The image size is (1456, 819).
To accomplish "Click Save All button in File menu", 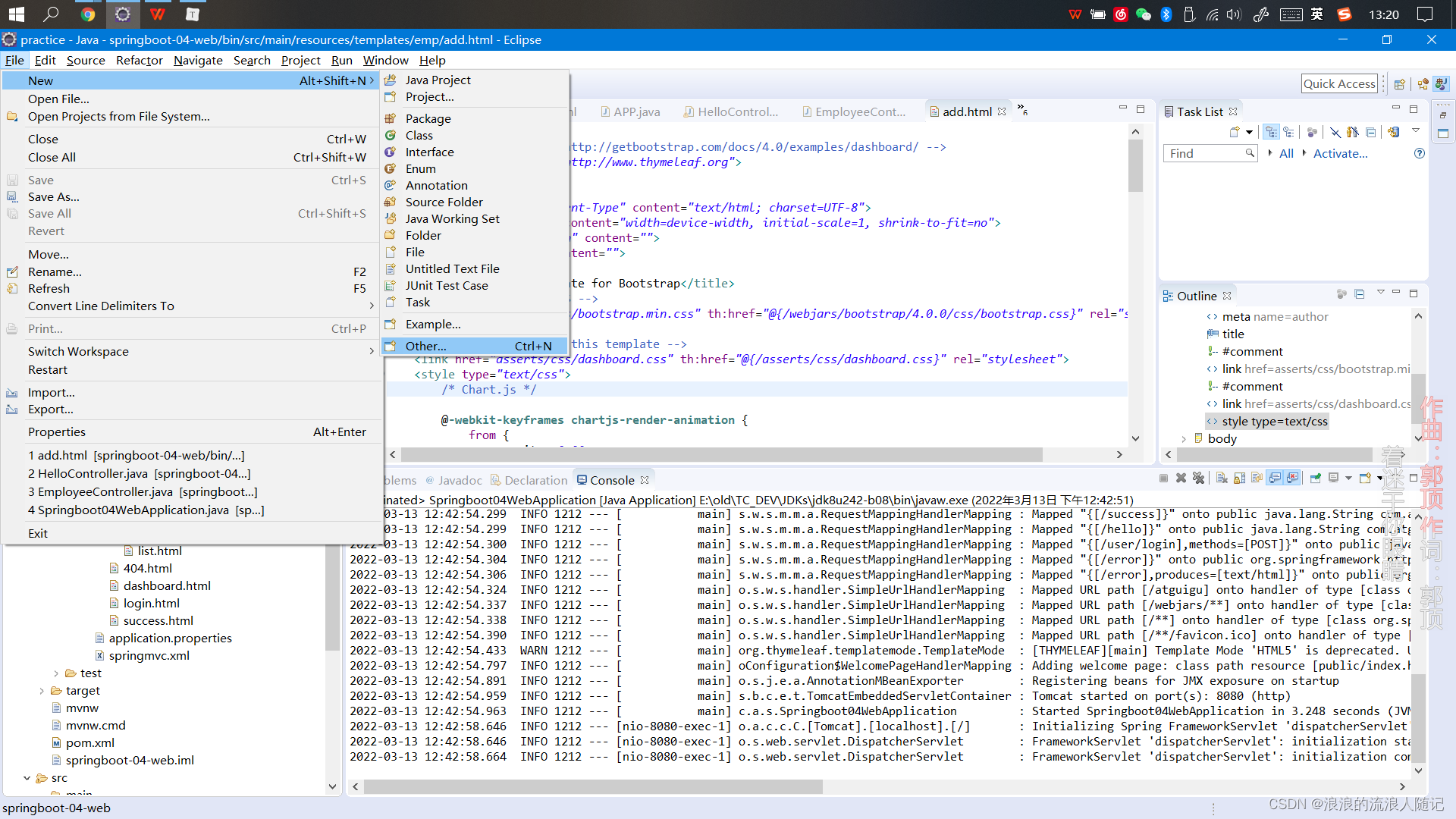I will pos(50,213).
